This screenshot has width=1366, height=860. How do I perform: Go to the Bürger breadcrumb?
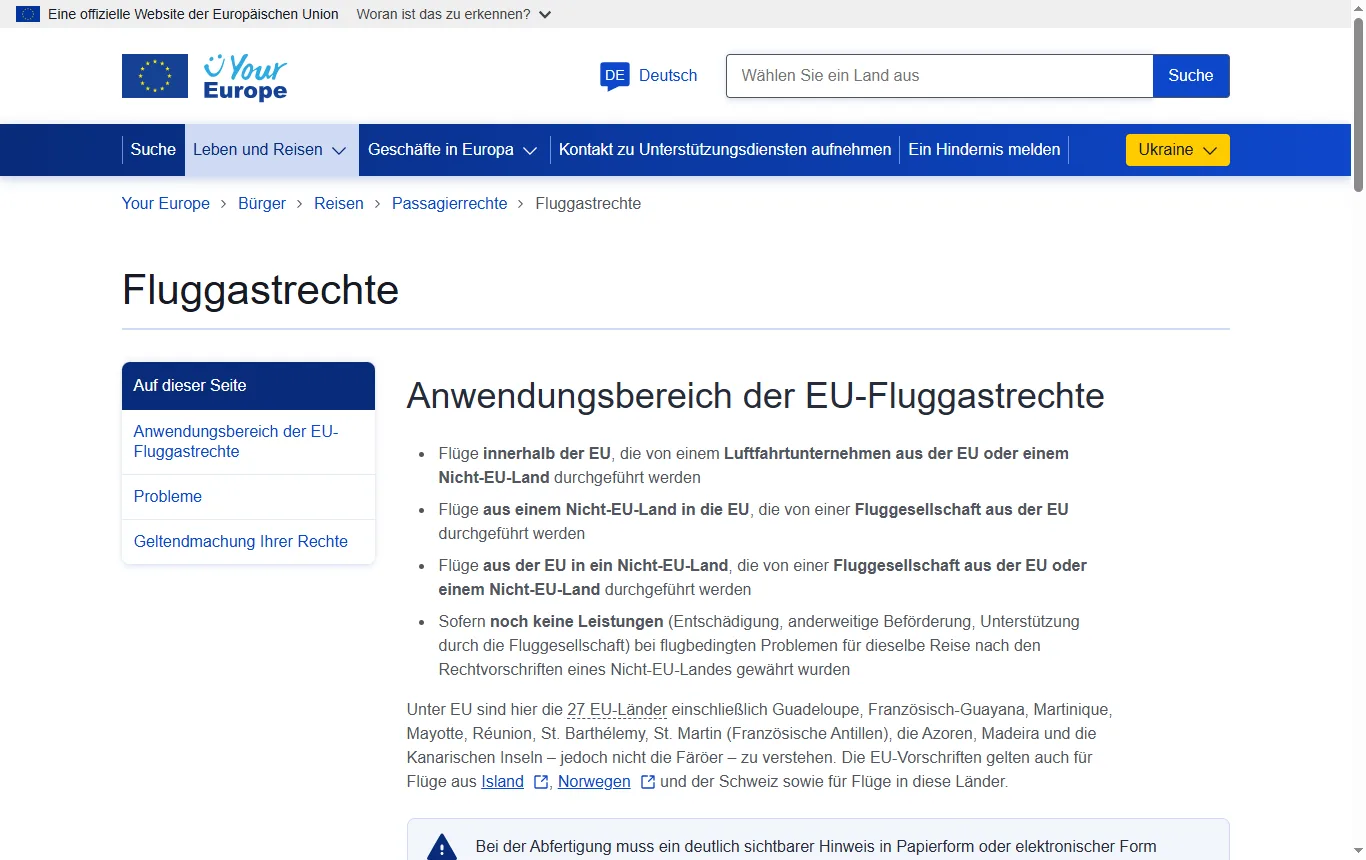click(262, 204)
